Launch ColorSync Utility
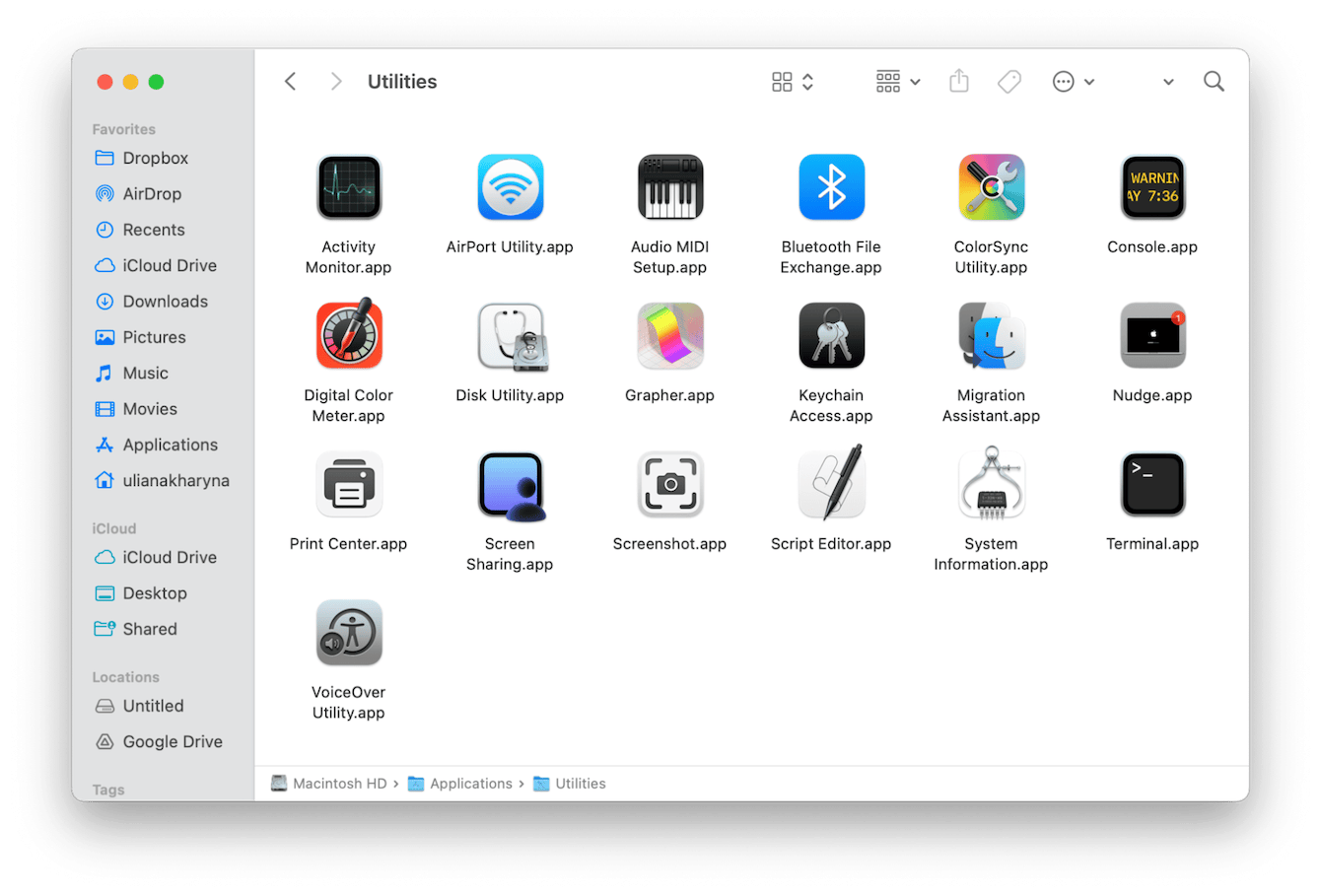Screen dimensions: 1321x896 pos(991,187)
